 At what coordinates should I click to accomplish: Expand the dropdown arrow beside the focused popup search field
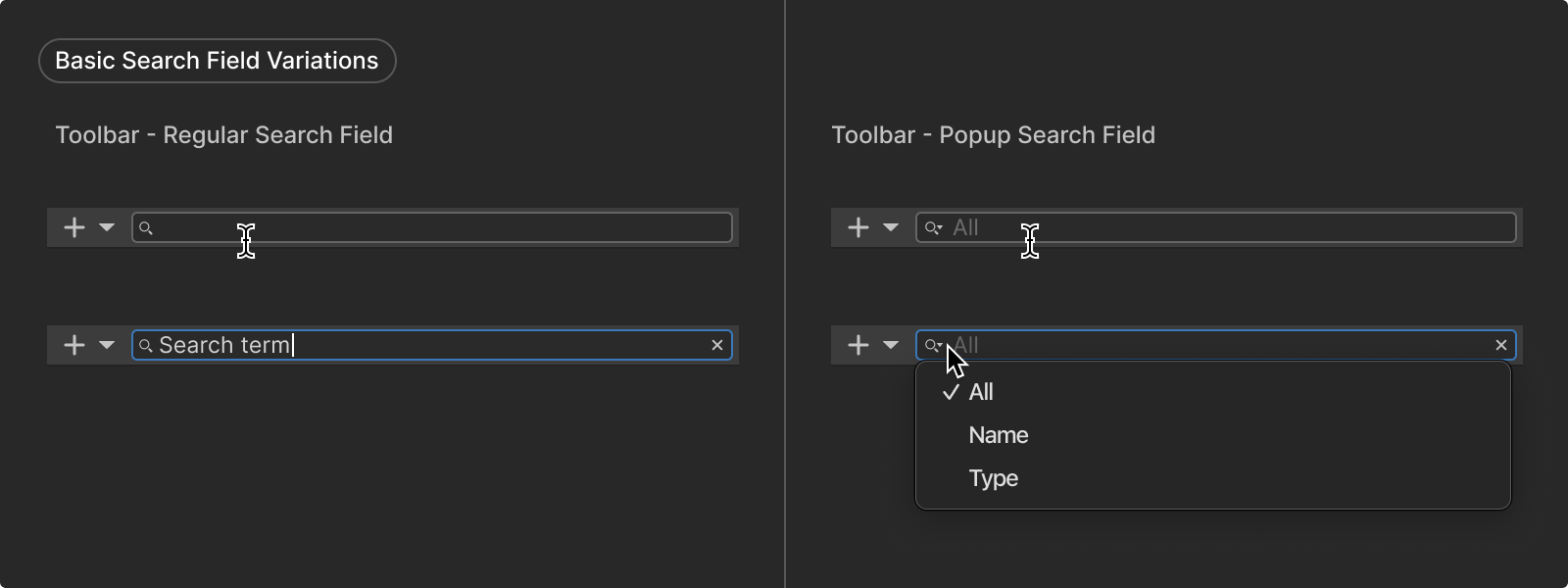[891, 345]
